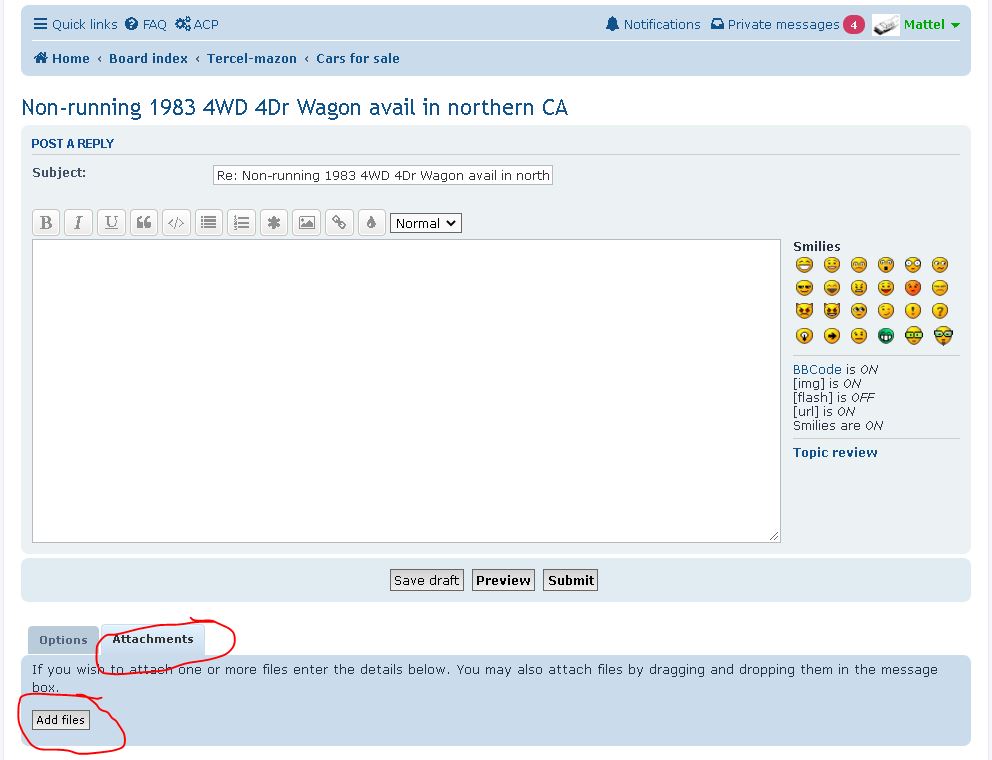This screenshot has width=992, height=760.
Task: Click the red 4 unread messages badge
Action: (854, 25)
